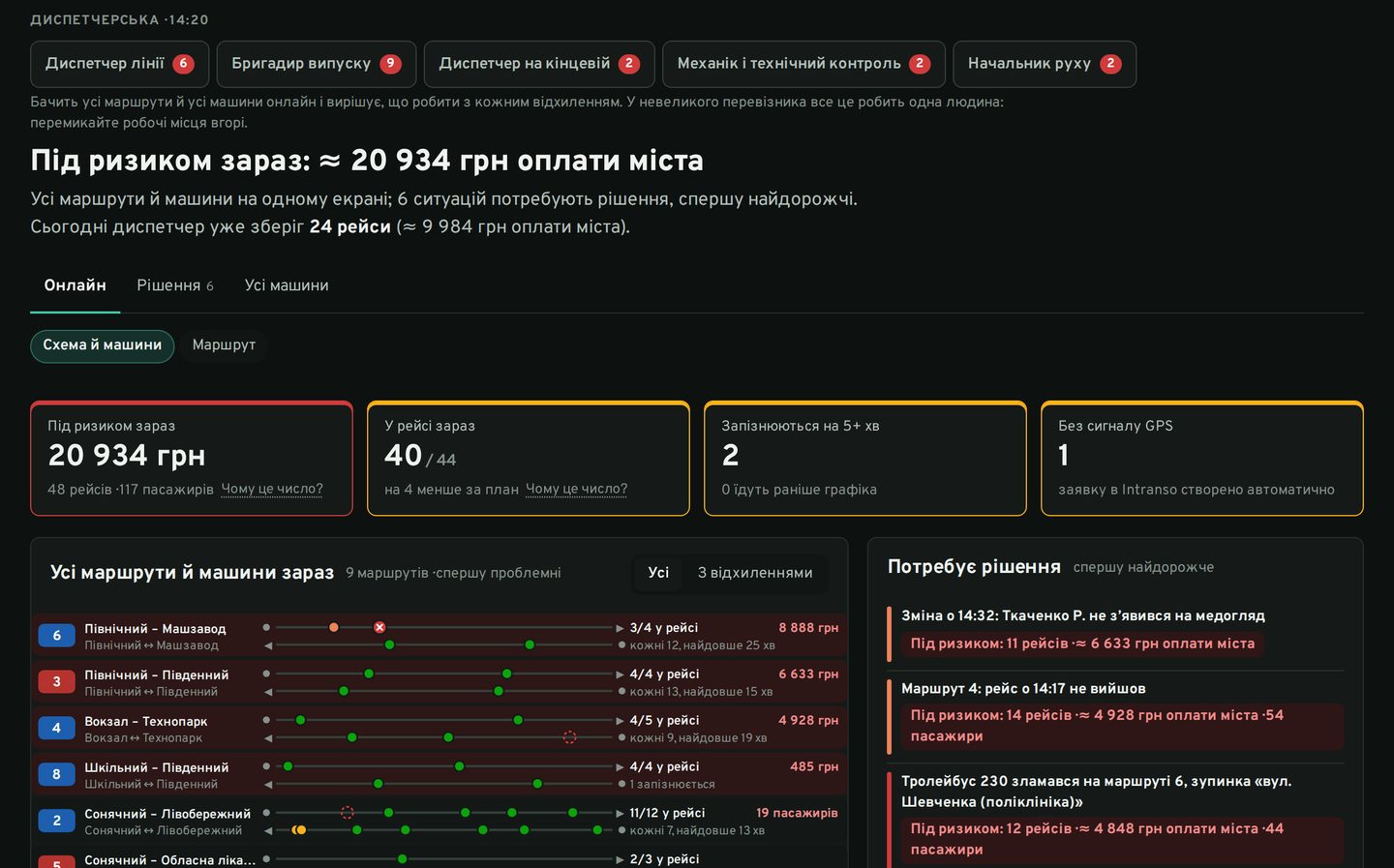This screenshot has height=868, width=1394.
Task: Click the "Без сигналу GPS" card
Action: point(1202,459)
